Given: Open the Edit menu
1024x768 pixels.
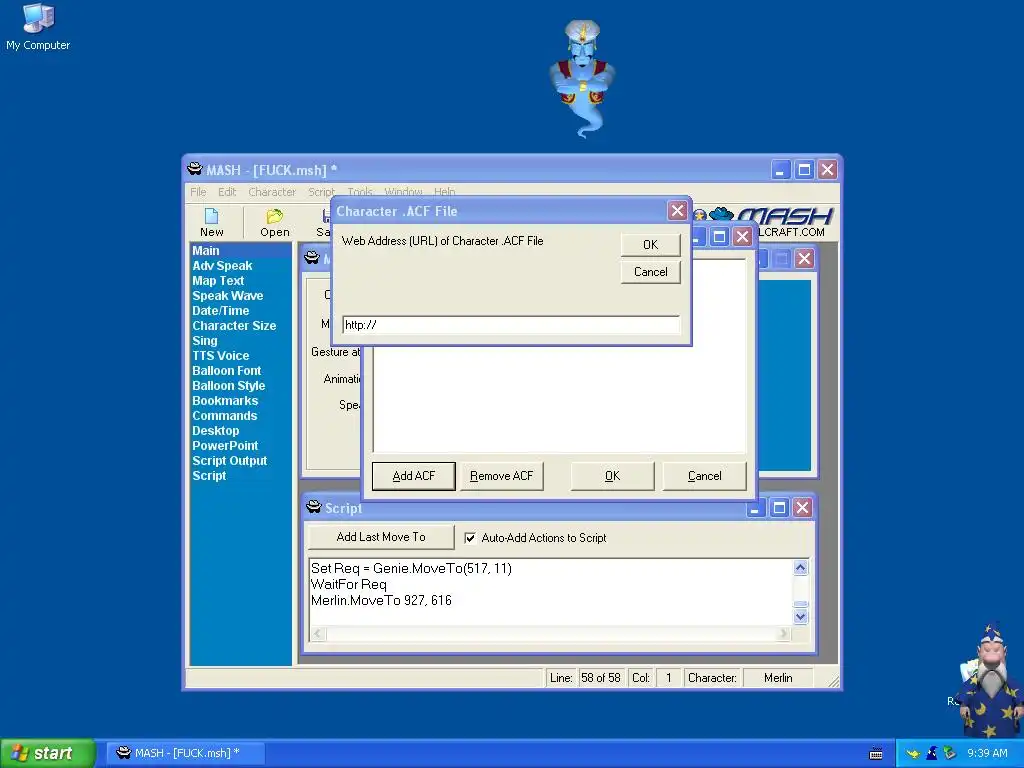Looking at the screenshot, I should tap(227, 192).
